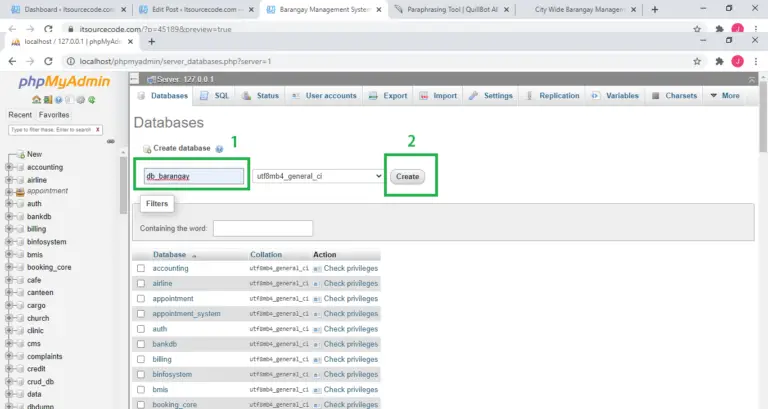Open the utf8mb4_general_ci collation dropdown
This screenshot has height=409, width=768.
pos(318,176)
